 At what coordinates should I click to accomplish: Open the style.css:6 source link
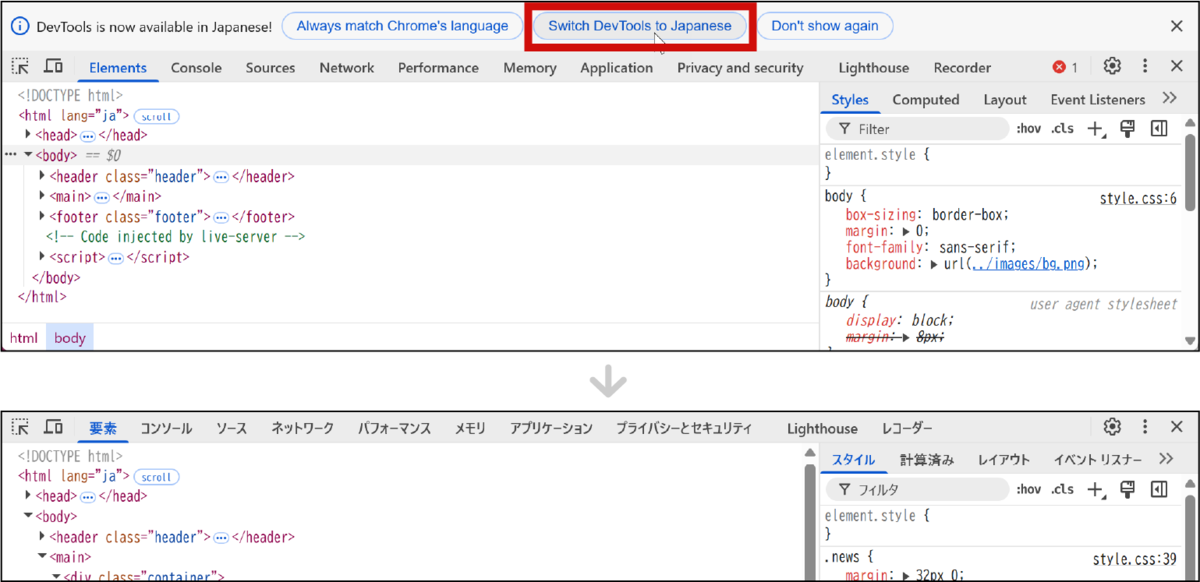pos(1138,198)
